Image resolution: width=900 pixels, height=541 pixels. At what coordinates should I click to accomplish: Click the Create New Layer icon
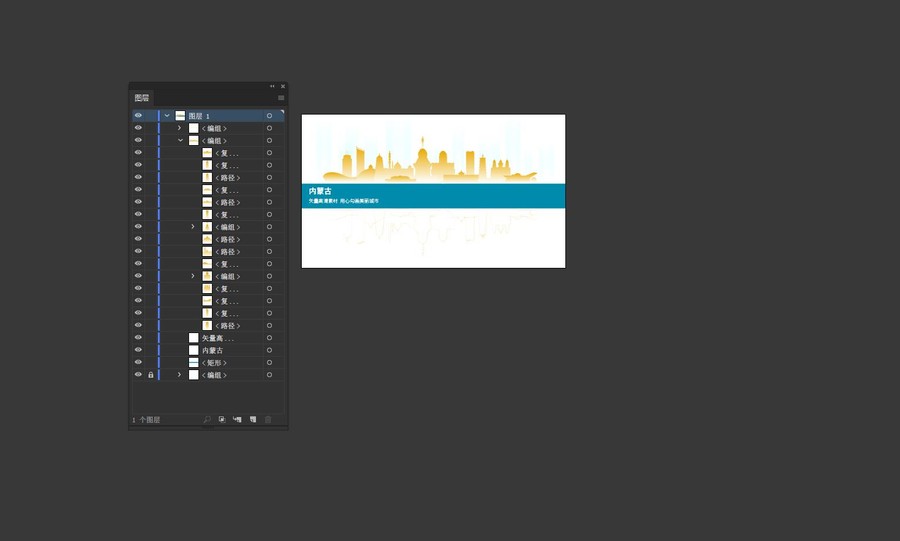pyautogui.click(x=253, y=420)
